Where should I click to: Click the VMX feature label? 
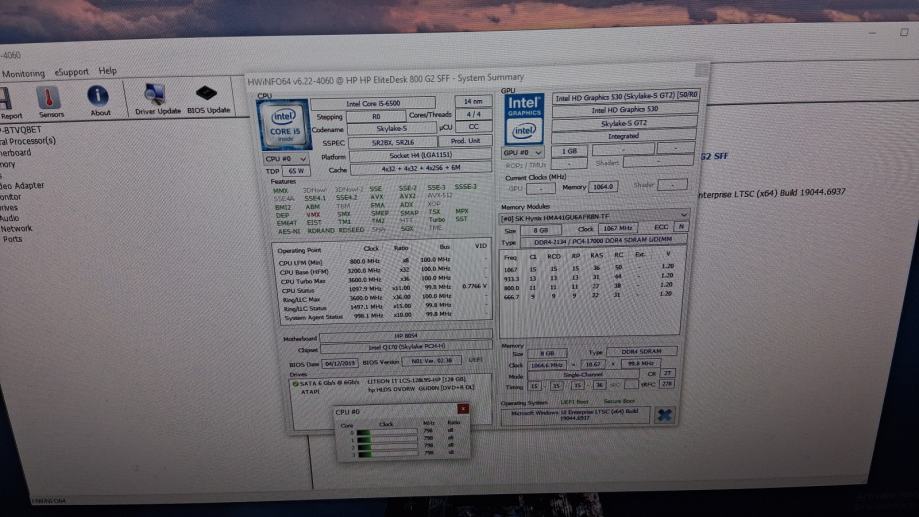[312, 215]
